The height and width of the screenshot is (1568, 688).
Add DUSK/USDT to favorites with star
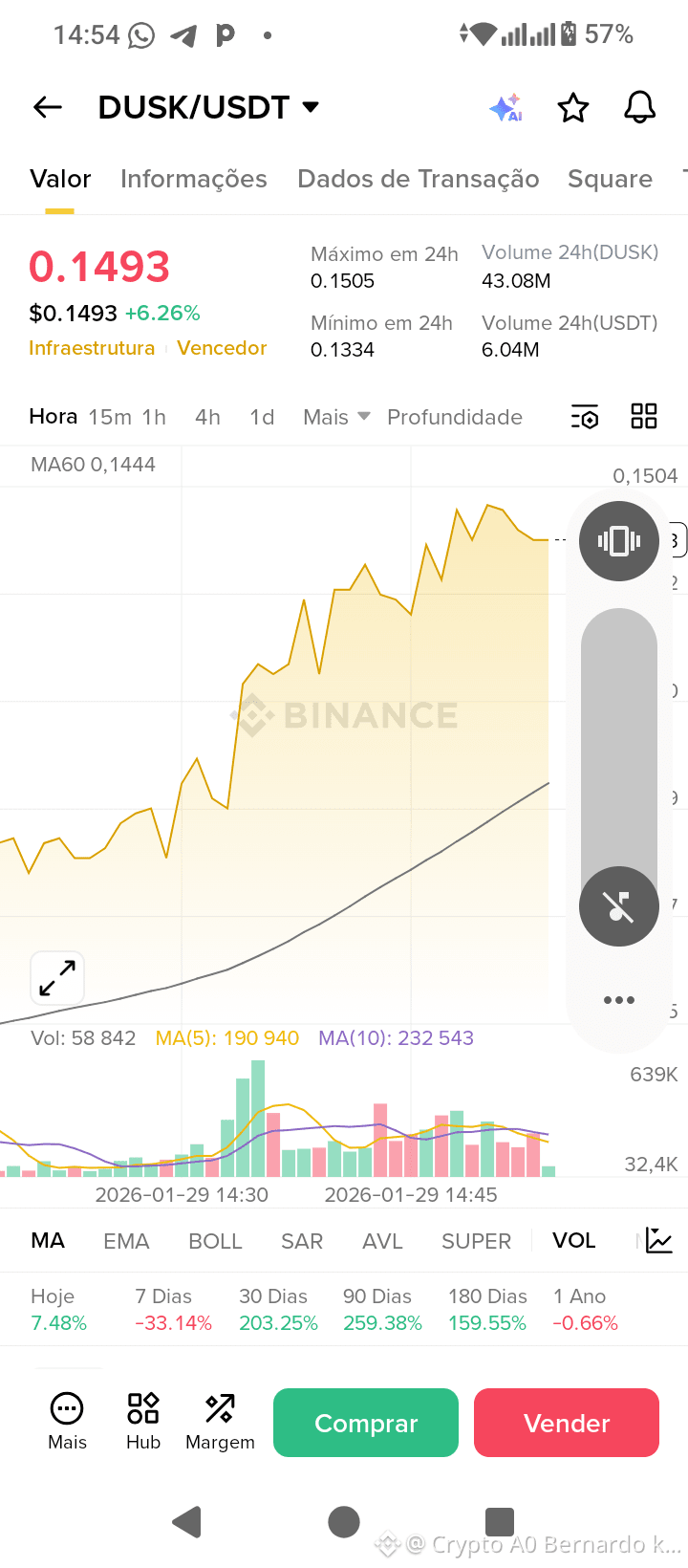[572, 108]
